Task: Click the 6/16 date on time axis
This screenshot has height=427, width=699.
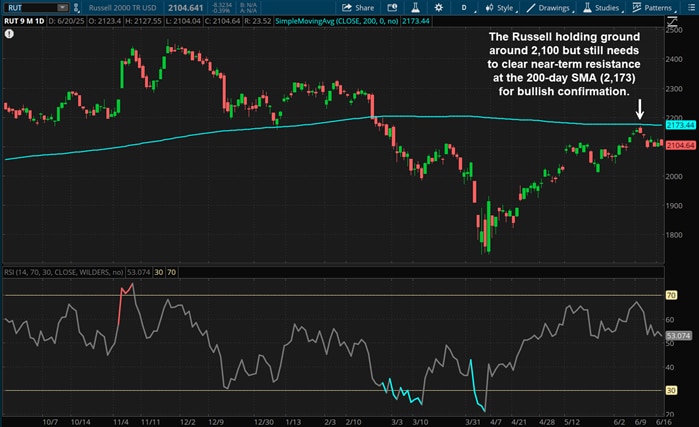Action: coord(663,422)
